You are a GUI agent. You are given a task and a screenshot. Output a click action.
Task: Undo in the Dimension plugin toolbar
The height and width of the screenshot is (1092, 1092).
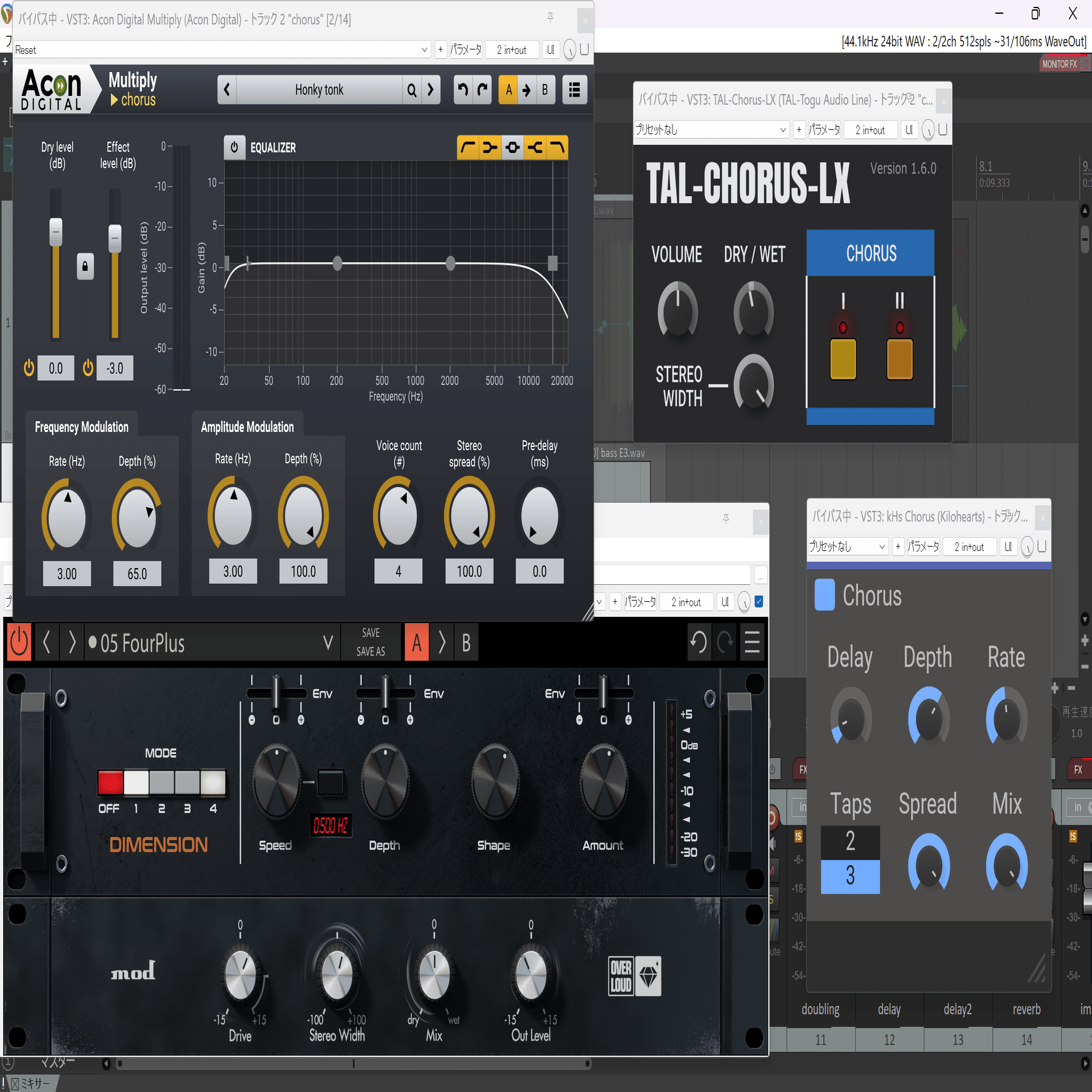click(698, 643)
